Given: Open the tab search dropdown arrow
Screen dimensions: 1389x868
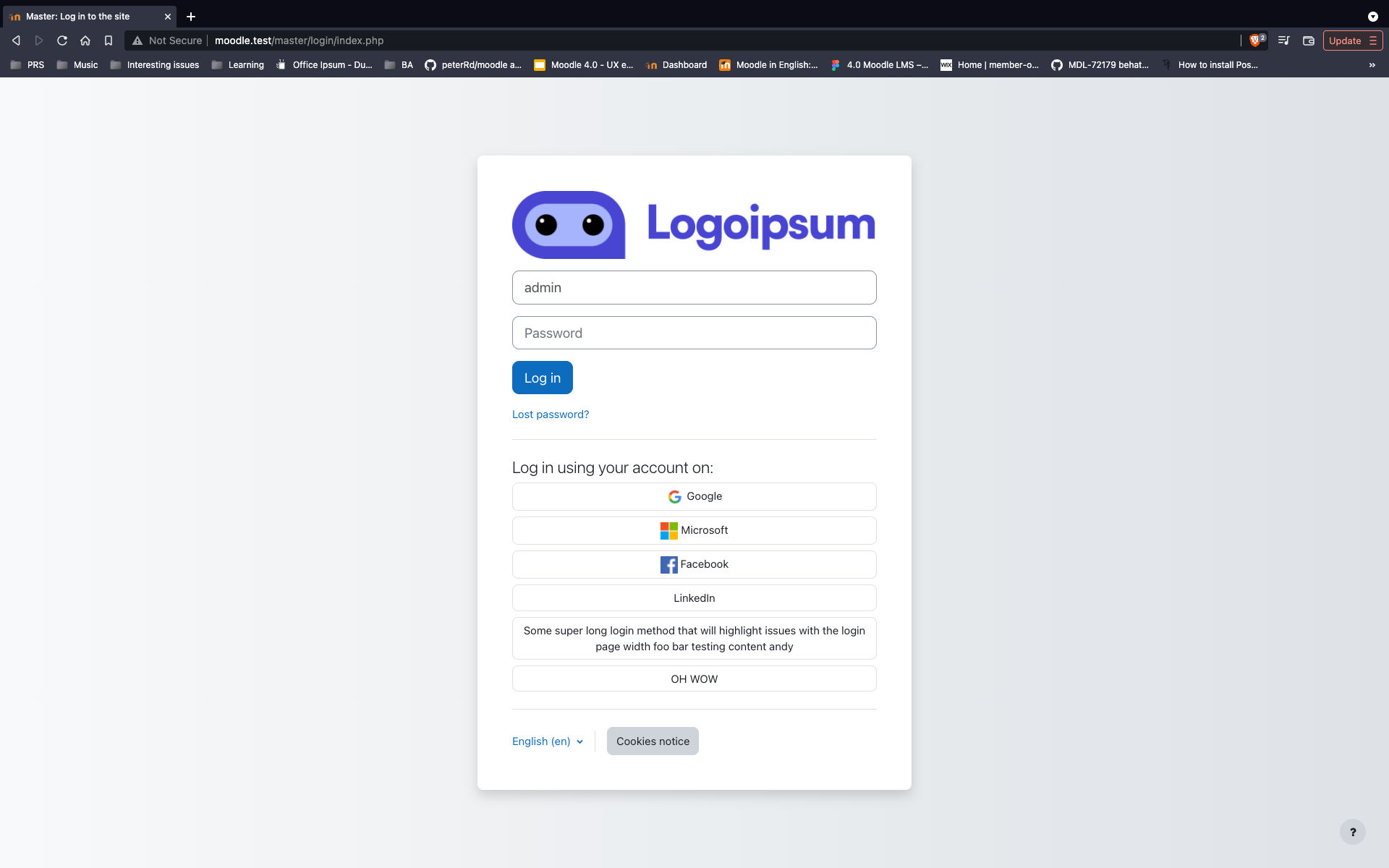Looking at the screenshot, I should 1372,16.
